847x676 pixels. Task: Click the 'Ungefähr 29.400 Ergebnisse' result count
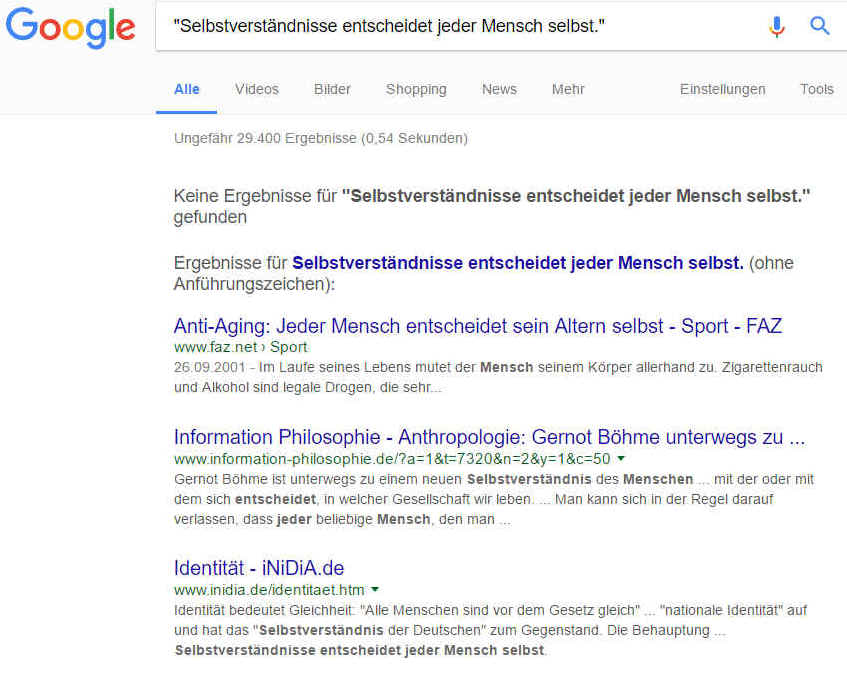(321, 138)
